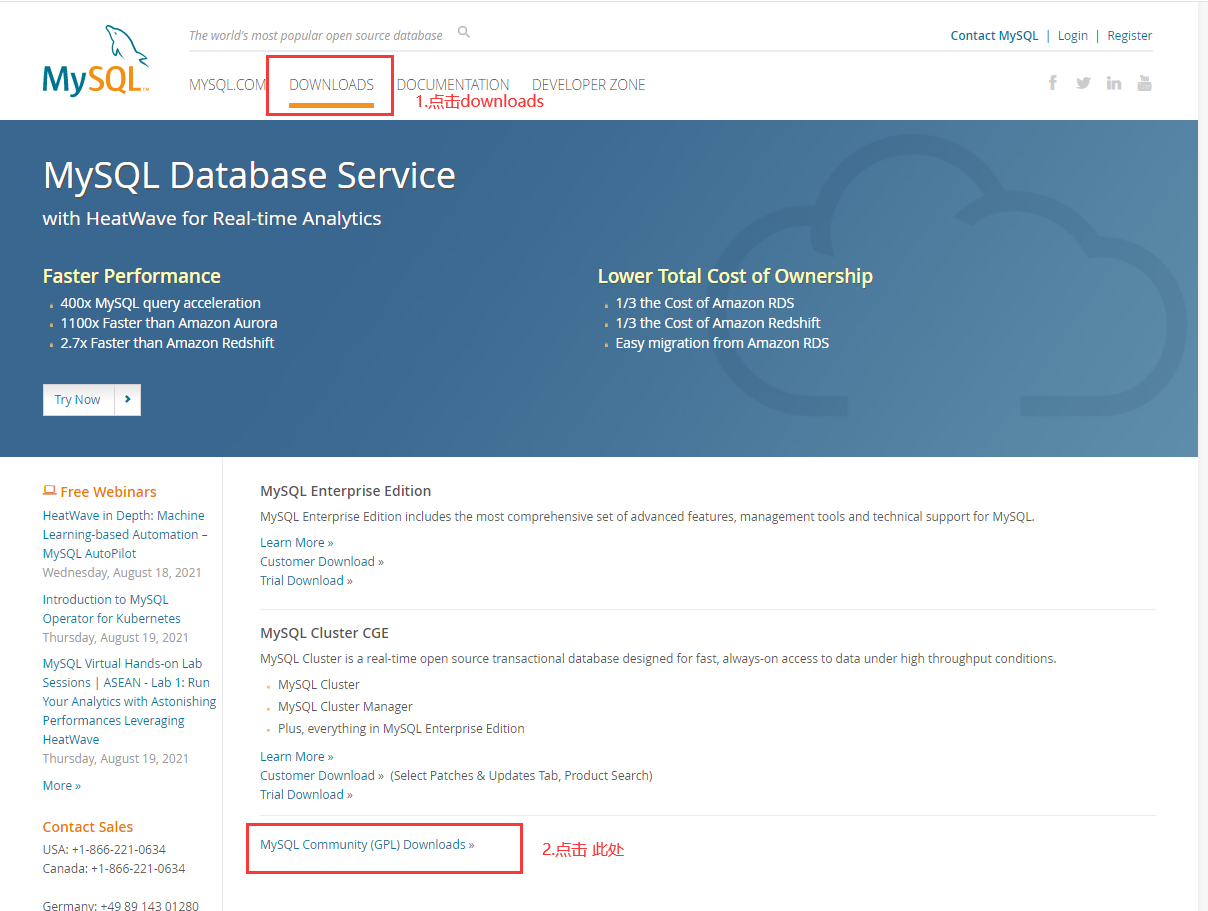Screen dimensions: 1208x911
Task: Open Introduction to MySQL Operator for Kubernetes webinar
Action: (112, 609)
